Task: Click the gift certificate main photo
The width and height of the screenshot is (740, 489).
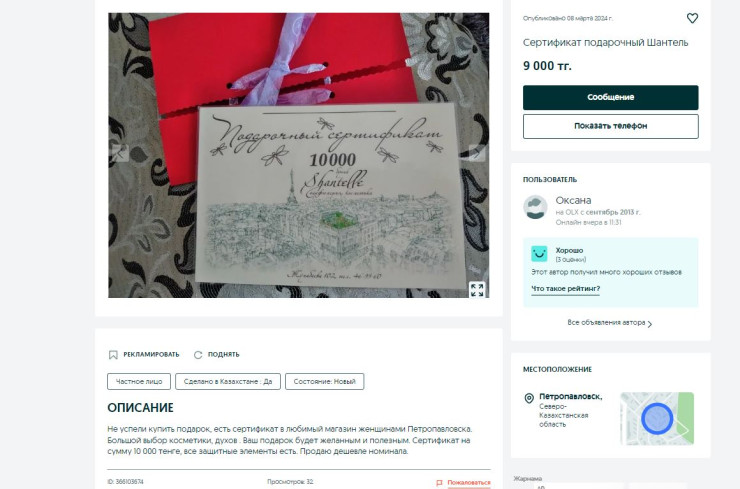Action: tap(298, 155)
